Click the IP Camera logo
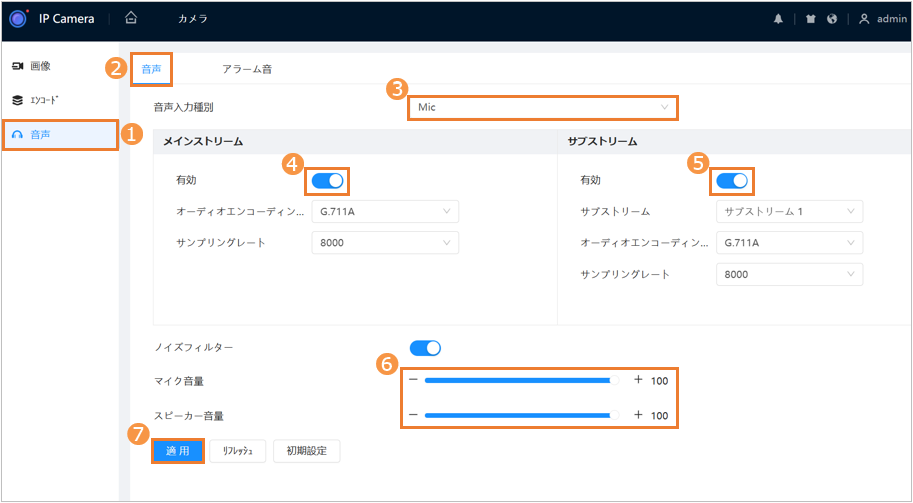Viewport: 913px width, 503px height. (x=18, y=18)
